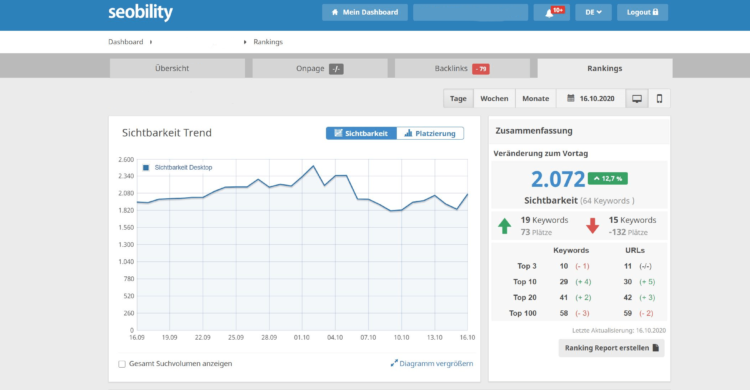
Task: Open the notifications bell
Action: pos(551,12)
